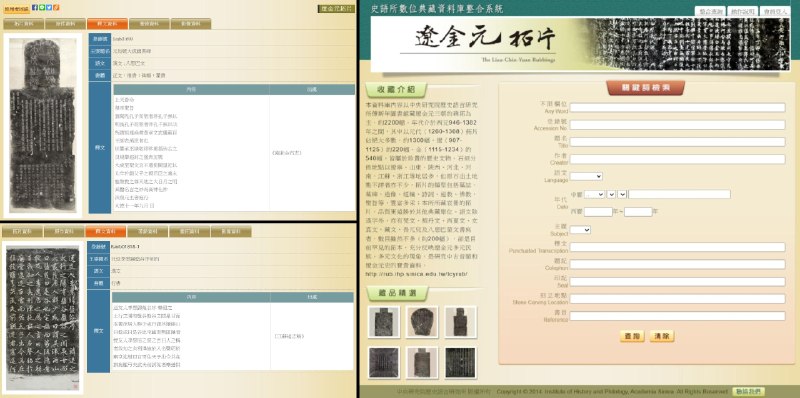Open the tall stele rubbing image in upper record
Image resolution: width=800 pixels, height=398 pixels.
tap(43, 126)
